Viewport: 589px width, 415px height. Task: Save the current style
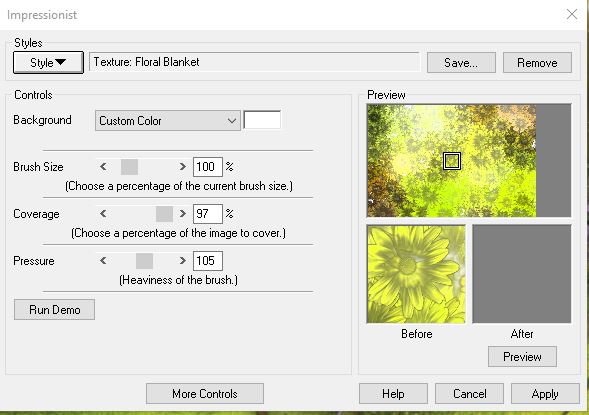click(461, 62)
